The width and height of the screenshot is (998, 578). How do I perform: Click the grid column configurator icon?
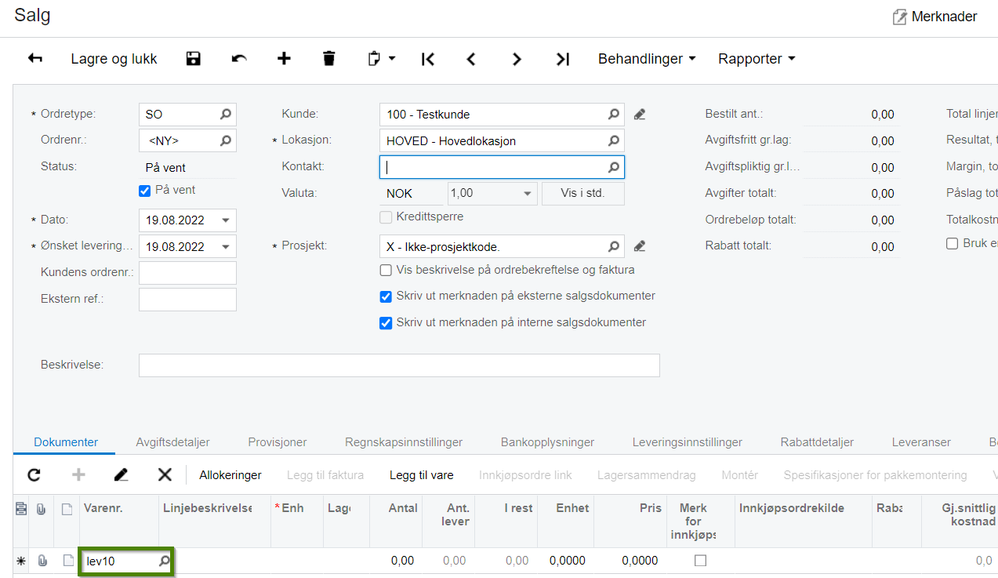[x=21, y=509]
